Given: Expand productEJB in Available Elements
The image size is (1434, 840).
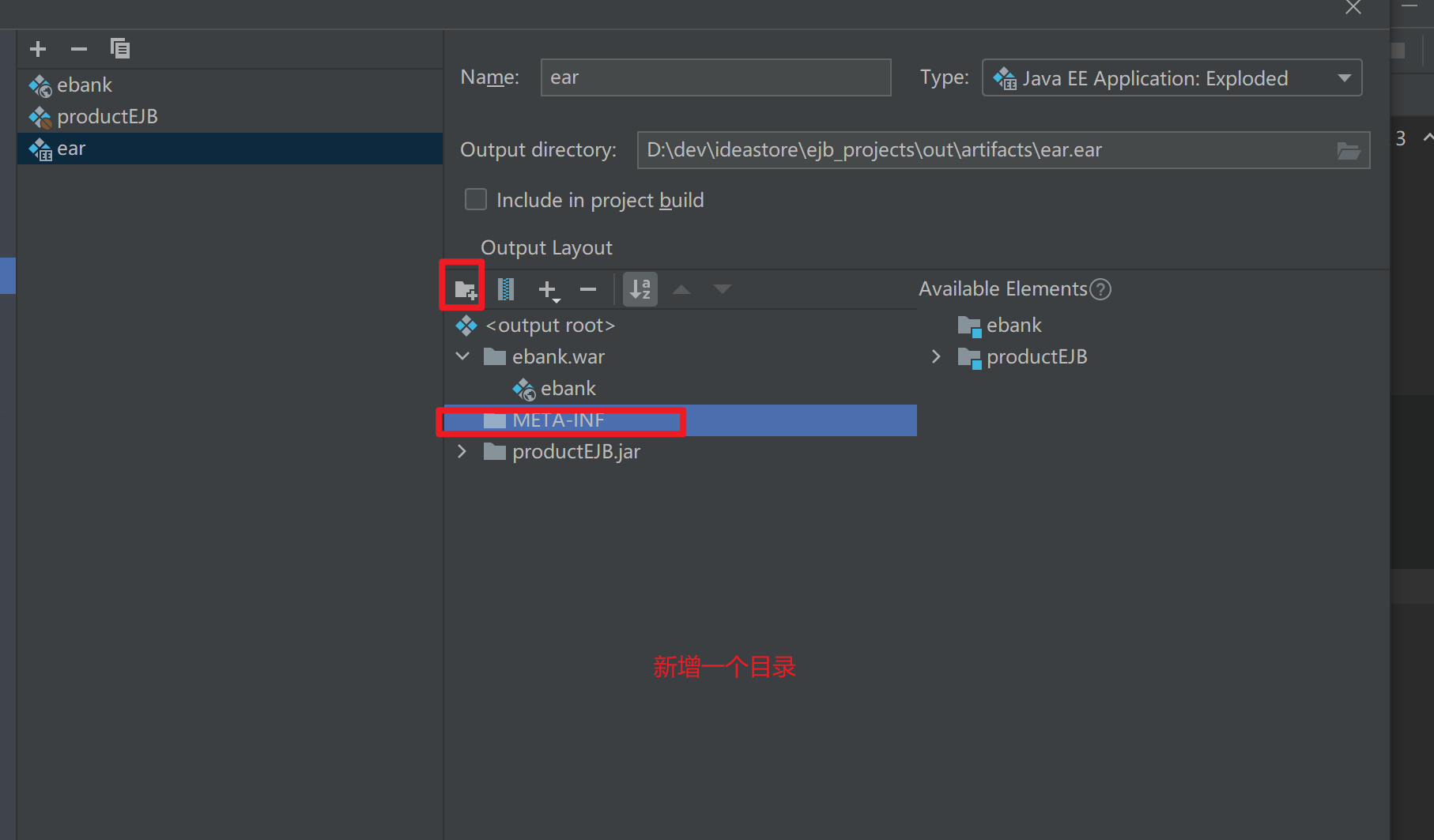Looking at the screenshot, I should pos(936,356).
